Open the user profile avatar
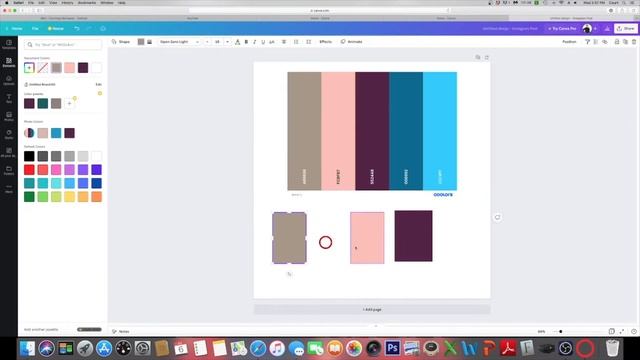Image resolution: width=640 pixels, height=360 pixels. [587, 29]
